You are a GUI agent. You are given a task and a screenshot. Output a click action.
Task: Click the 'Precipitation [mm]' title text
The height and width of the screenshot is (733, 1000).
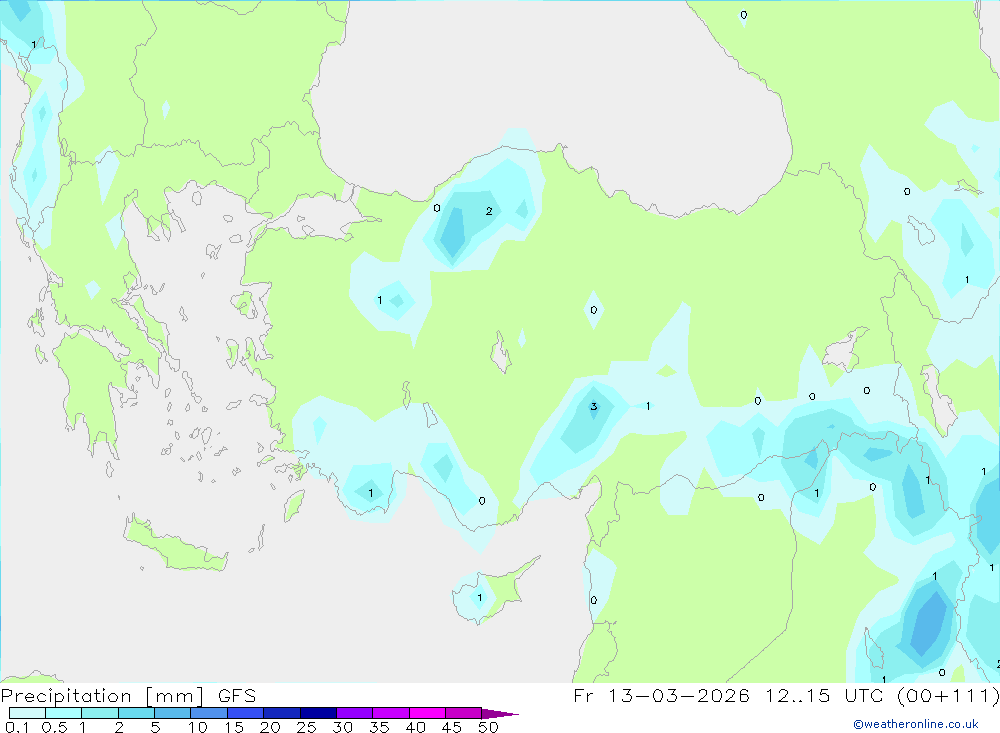point(103,696)
